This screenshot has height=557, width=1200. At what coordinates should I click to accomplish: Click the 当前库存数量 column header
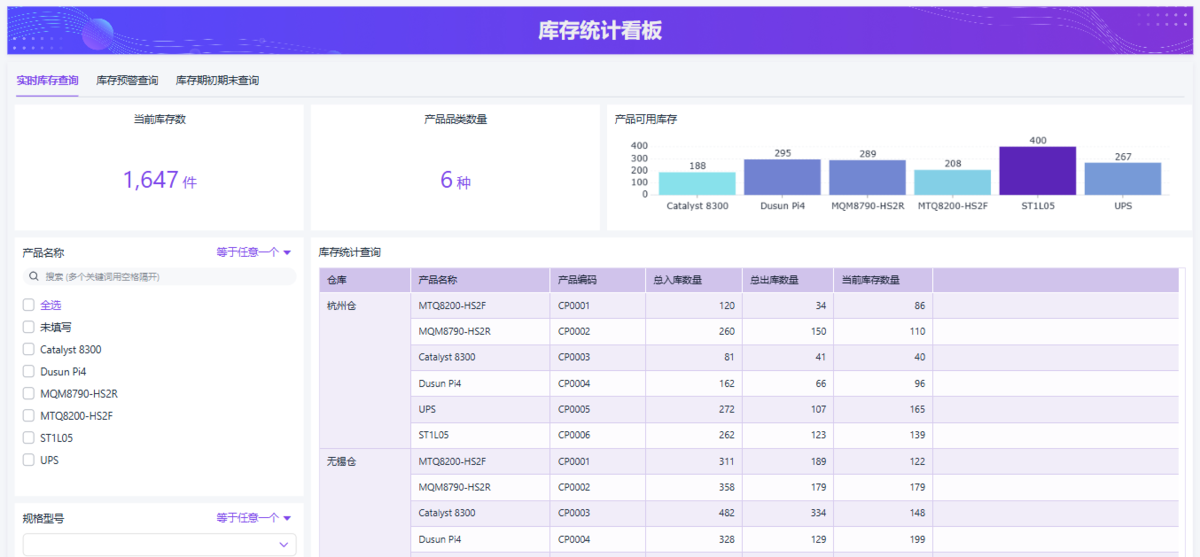(x=870, y=280)
